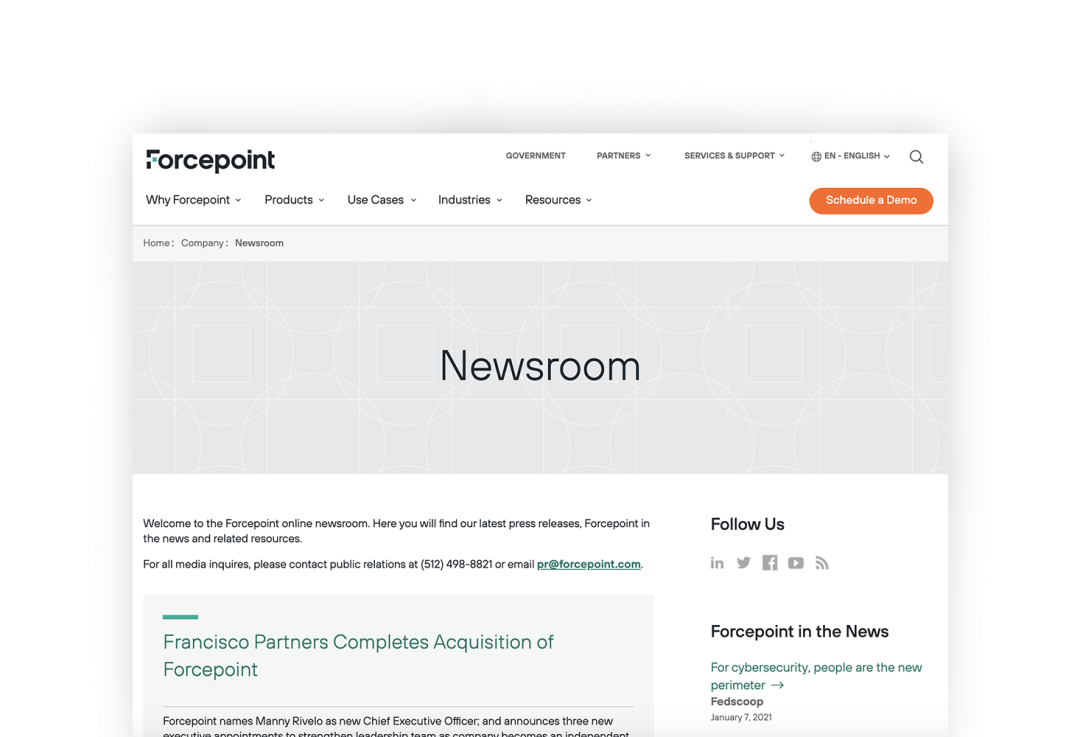Image resolution: width=1080 pixels, height=737 pixels.
Task: Open the Government link
Action: click(535, 156)
